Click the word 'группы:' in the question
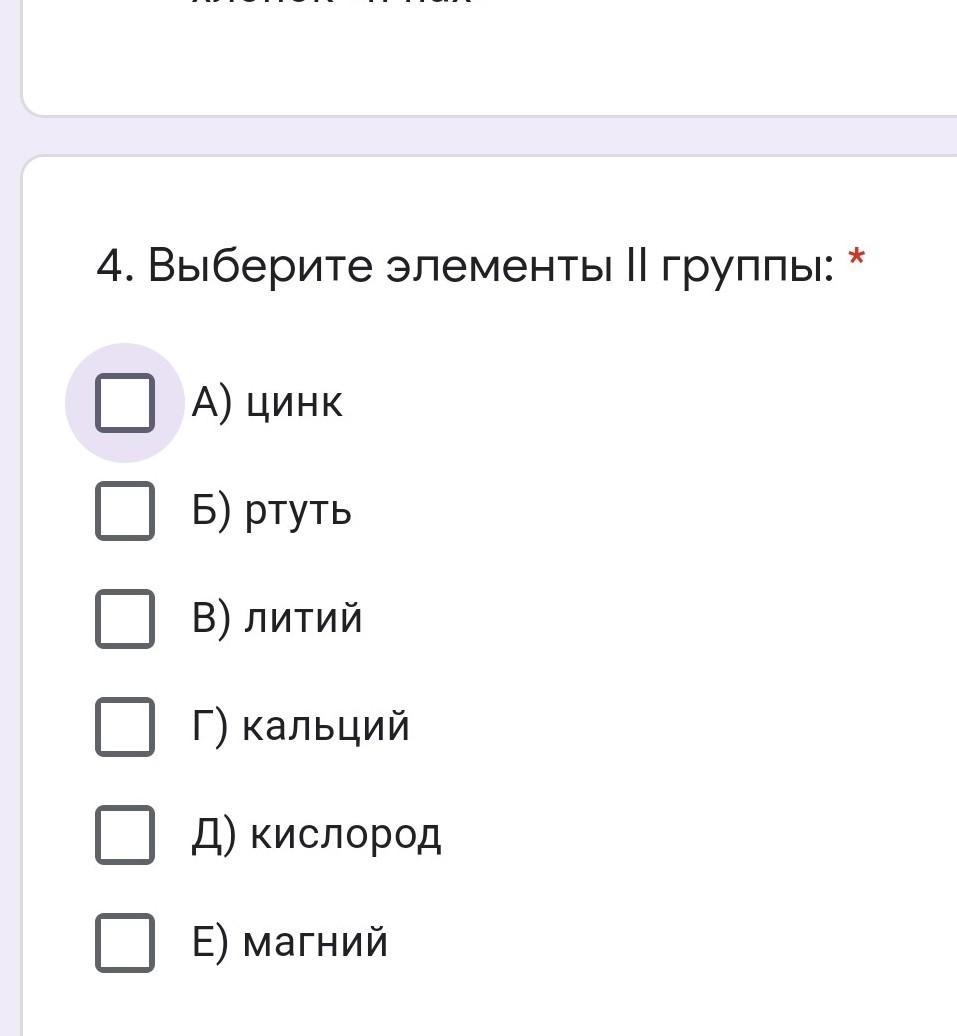 (x=747, y=268)
